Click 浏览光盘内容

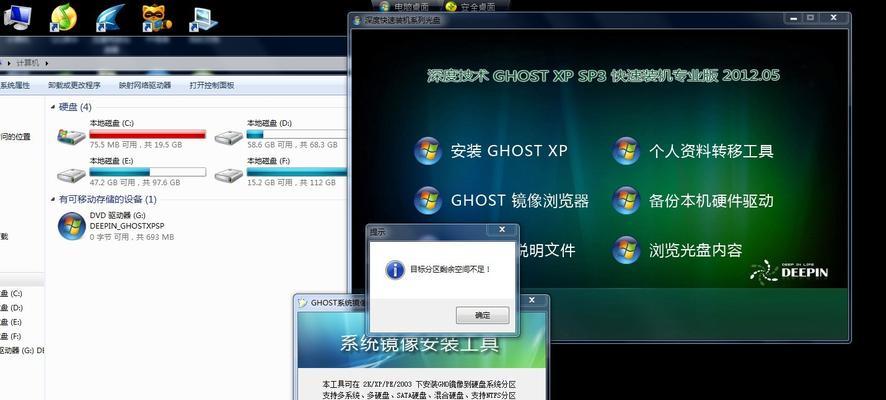coord(677,250)
